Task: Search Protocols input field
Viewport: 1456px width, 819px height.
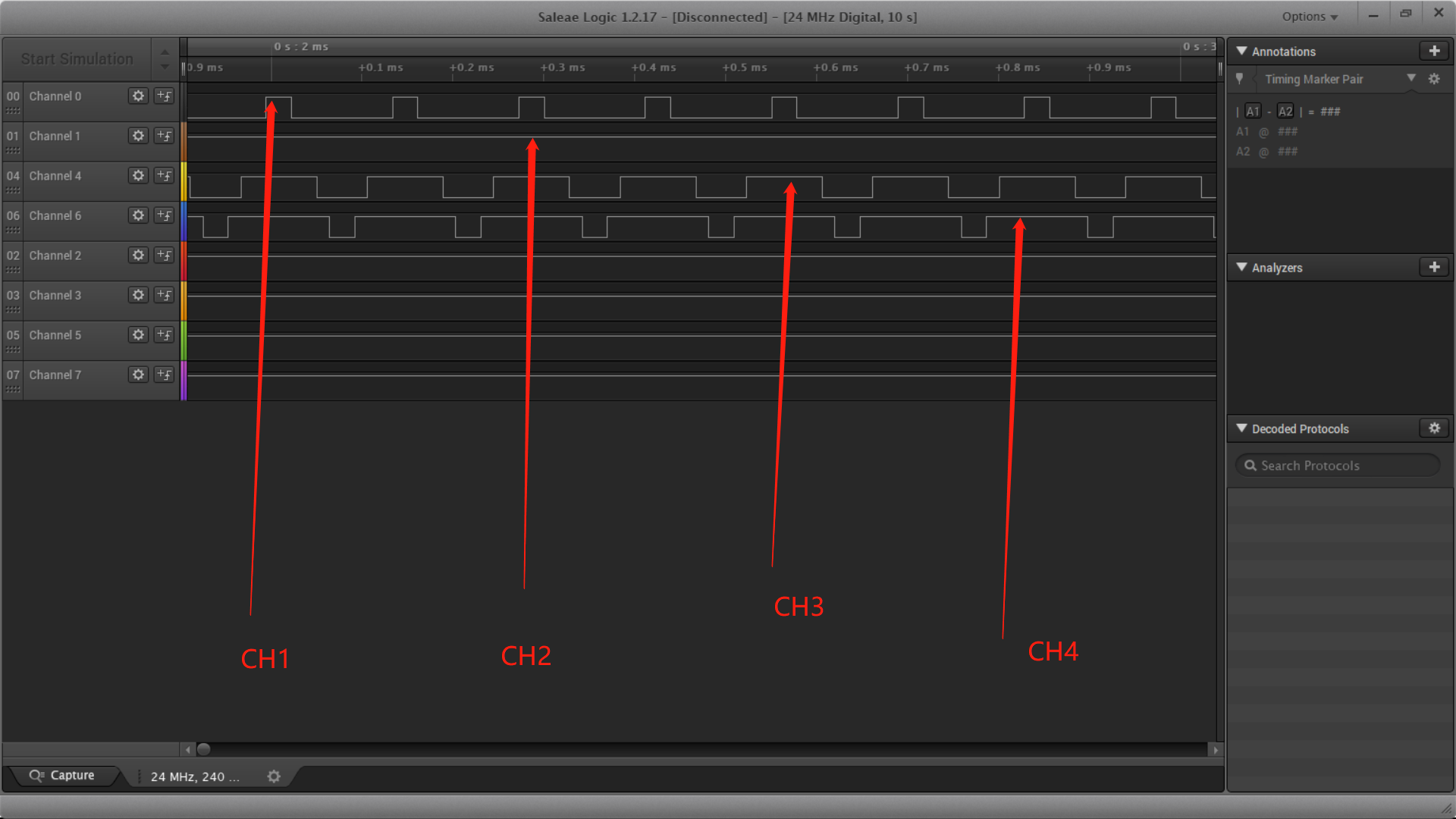Action: point(1339,465)
